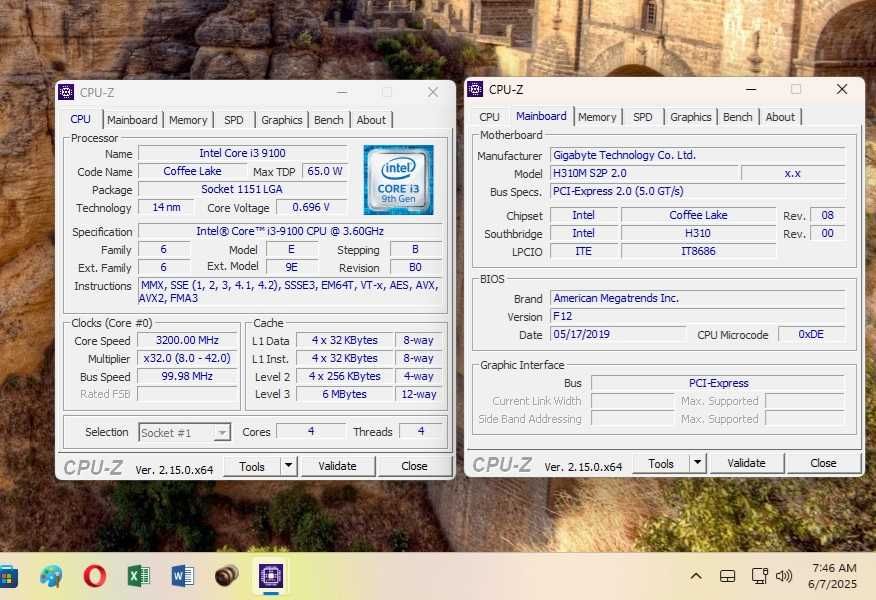
Task: Click Tools button in right CPU-Z window
Action: [661, 464]
